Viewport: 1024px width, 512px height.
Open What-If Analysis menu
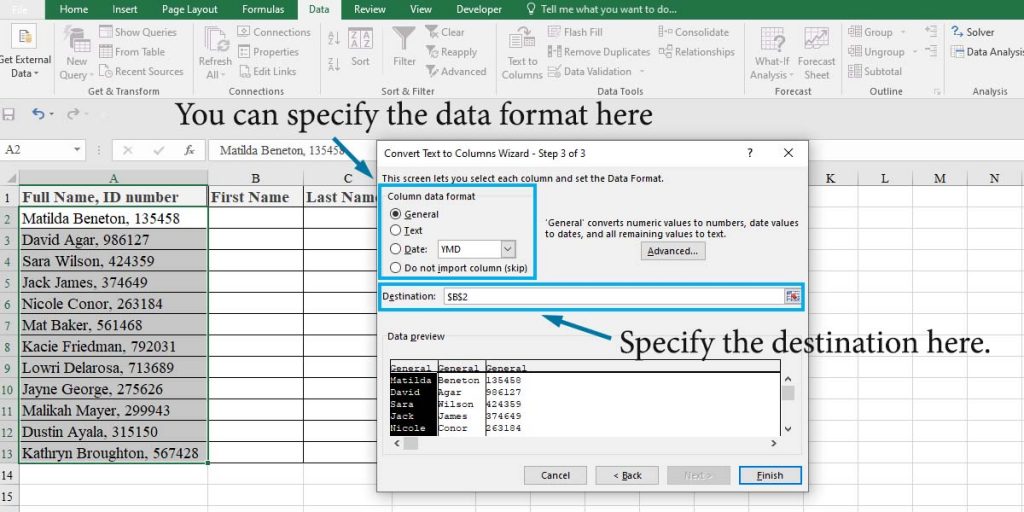coord(772,54)
